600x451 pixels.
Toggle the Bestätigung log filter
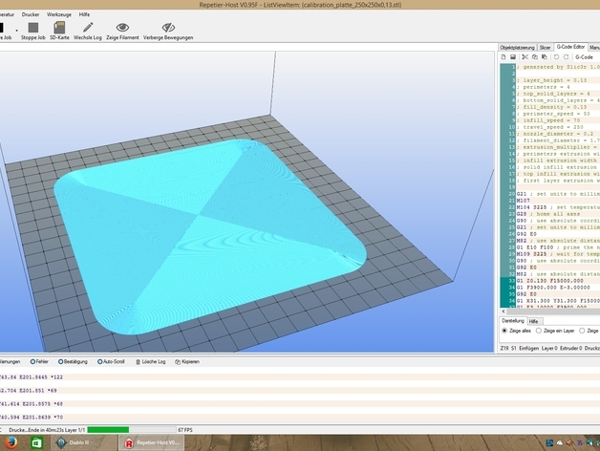pos(73,361)
